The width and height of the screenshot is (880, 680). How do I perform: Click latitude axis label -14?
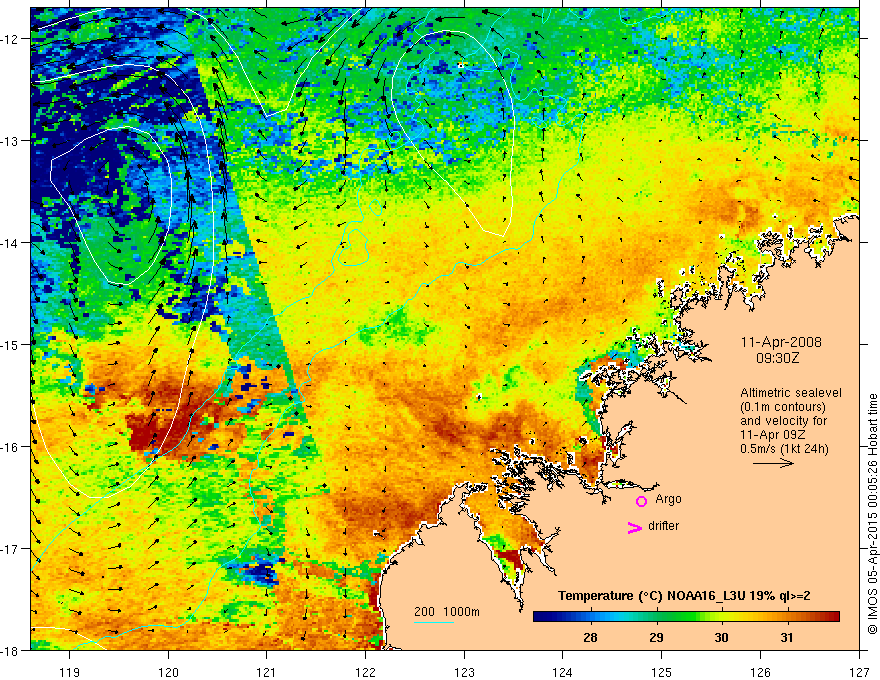(11, 243)
